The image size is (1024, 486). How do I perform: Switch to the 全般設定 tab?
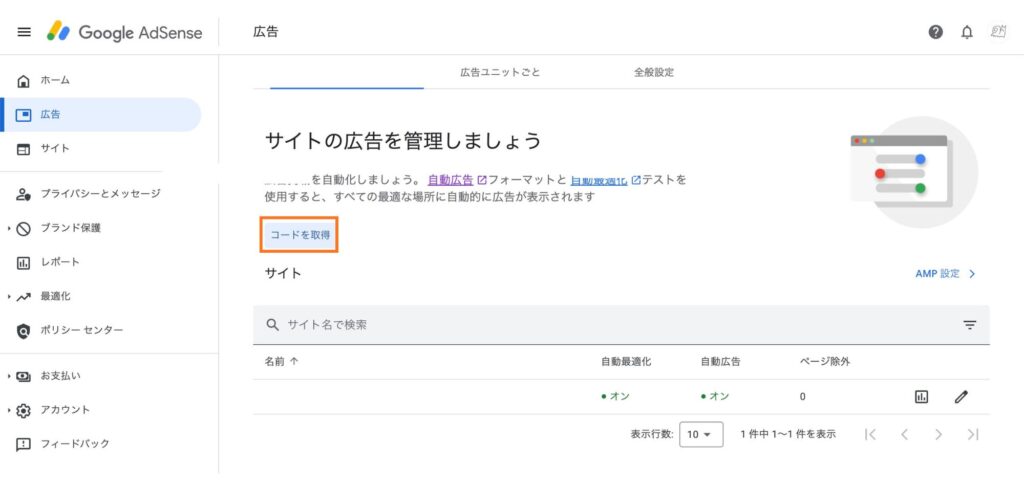(653, 73)
